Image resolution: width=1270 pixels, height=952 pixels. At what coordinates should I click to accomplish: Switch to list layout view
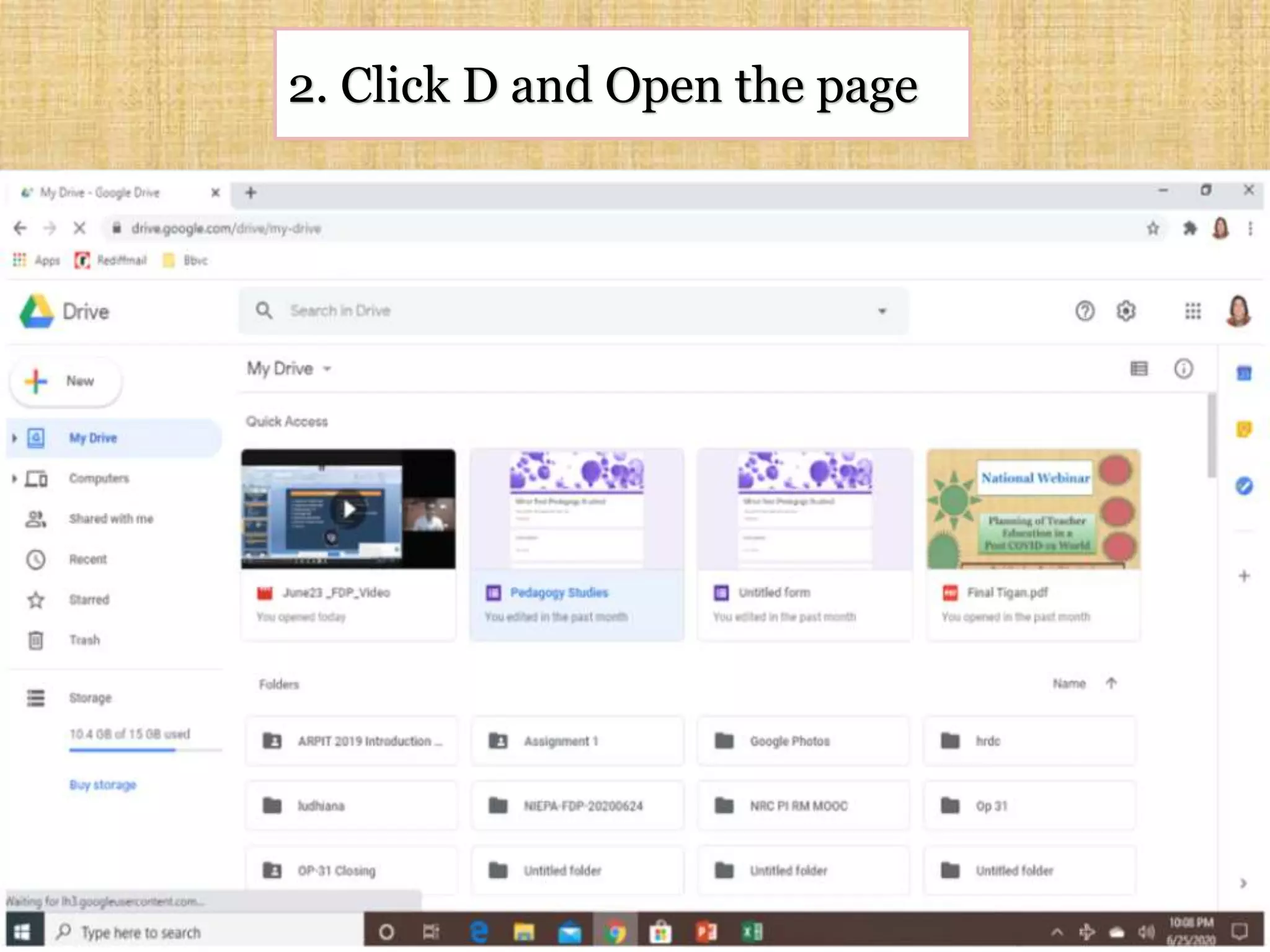1139,369
